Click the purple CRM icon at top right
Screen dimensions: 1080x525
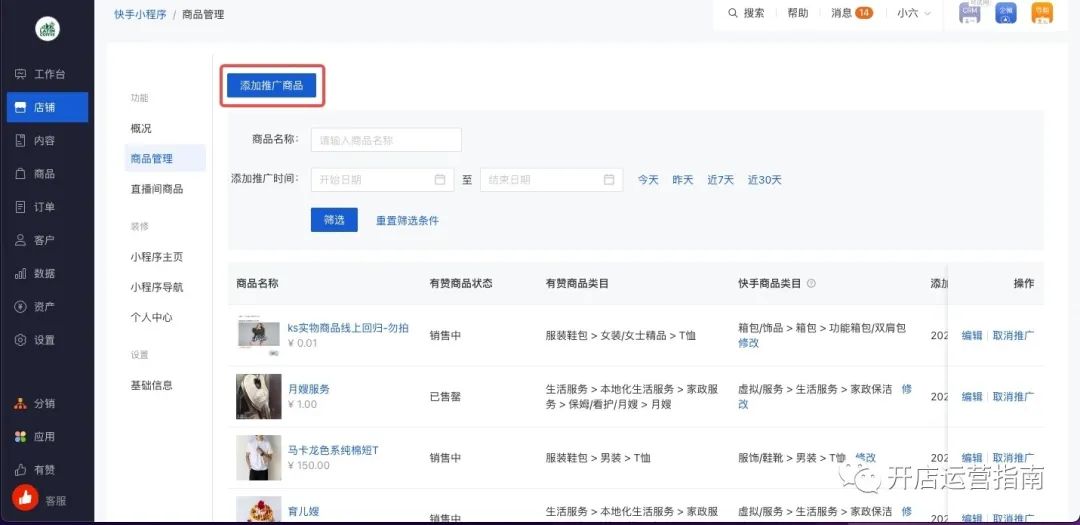(969, 13)
